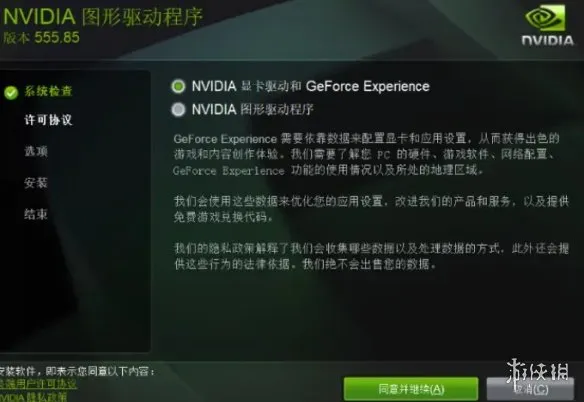
Task: Click the NVIDIA 图形驱动程序 installer title
Action: coord(103,17)
